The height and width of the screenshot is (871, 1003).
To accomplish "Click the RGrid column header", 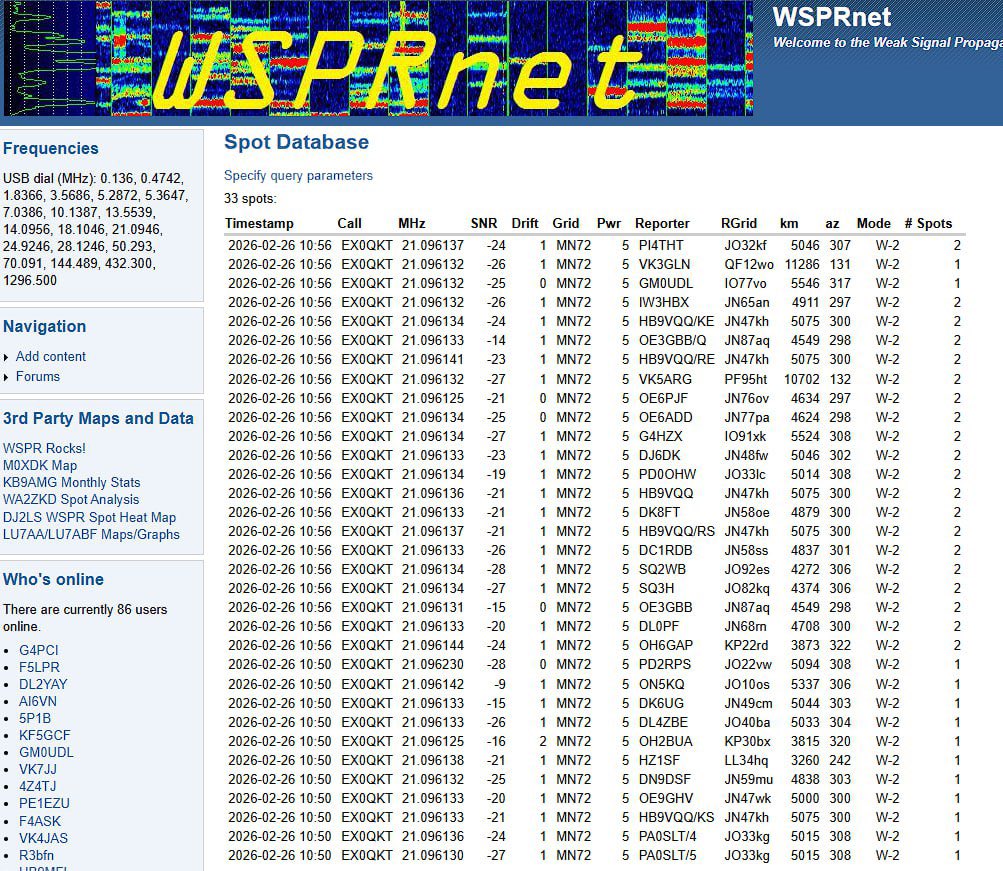I will click(x=738, y=223).
